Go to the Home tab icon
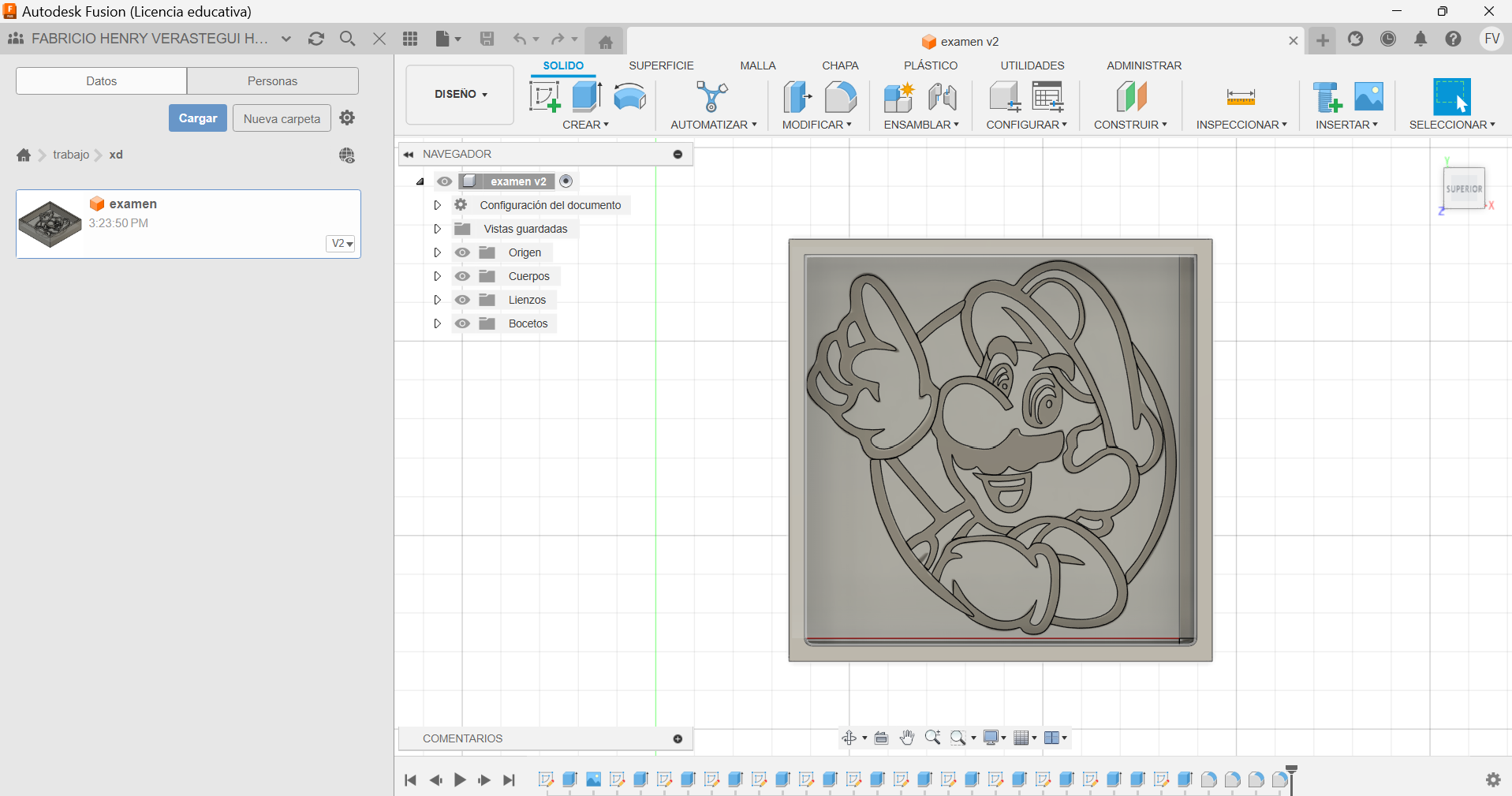This screenshot has width=1512, height=796. pyautogui.click(x=606, y=42)
